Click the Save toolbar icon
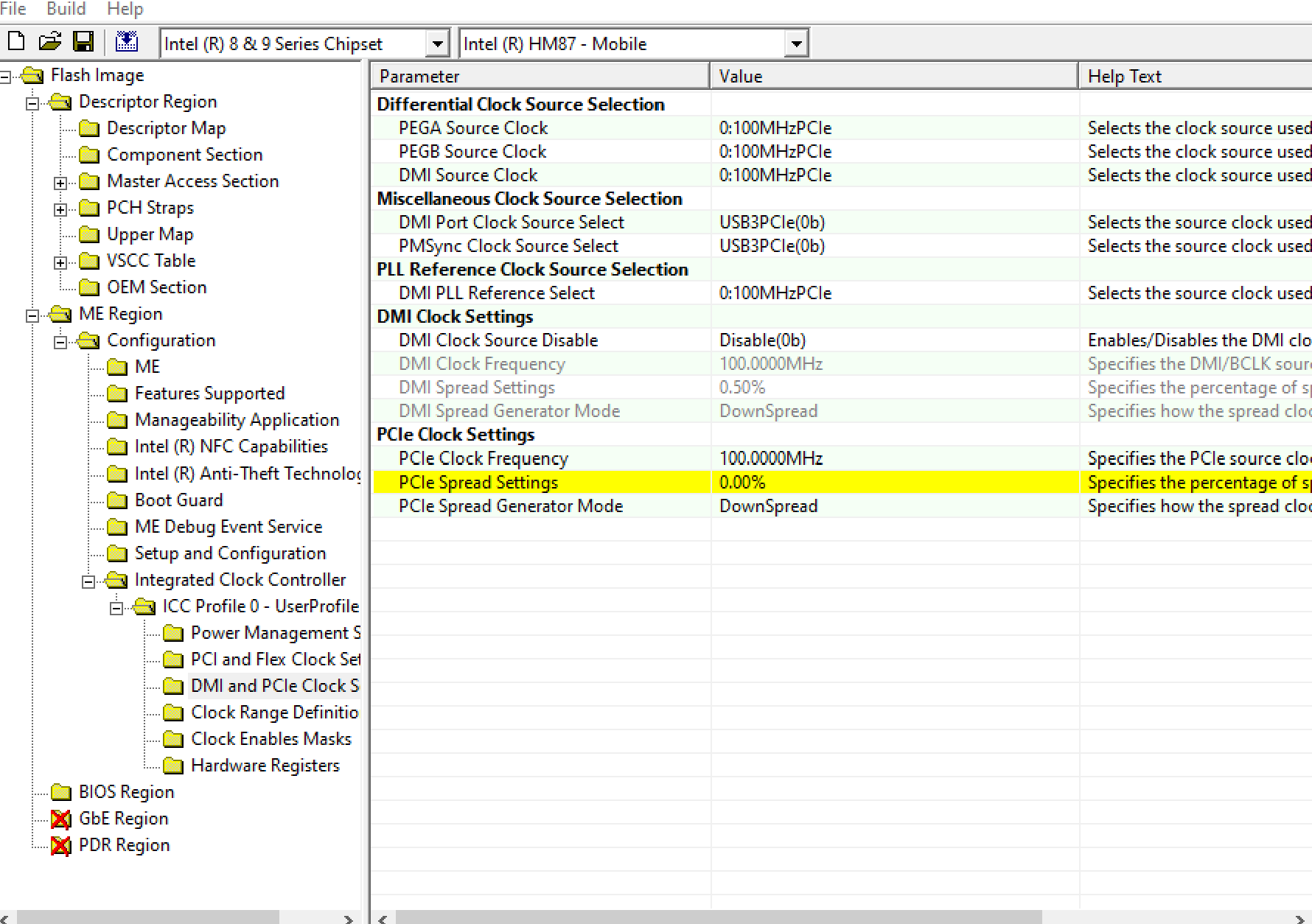The height and width of the screenshot is (924, 1312). pos(83,41)
